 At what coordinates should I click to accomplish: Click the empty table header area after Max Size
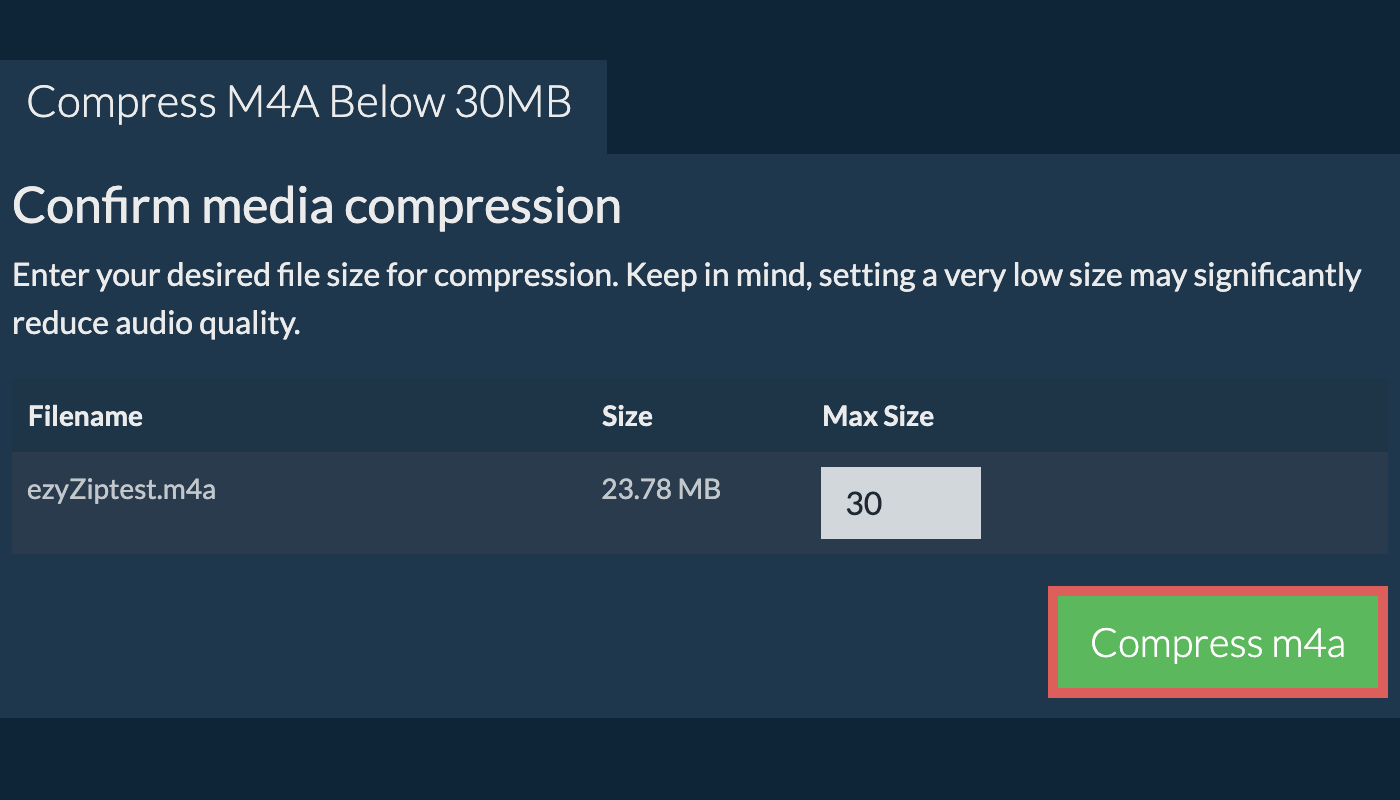point(1160,416)
